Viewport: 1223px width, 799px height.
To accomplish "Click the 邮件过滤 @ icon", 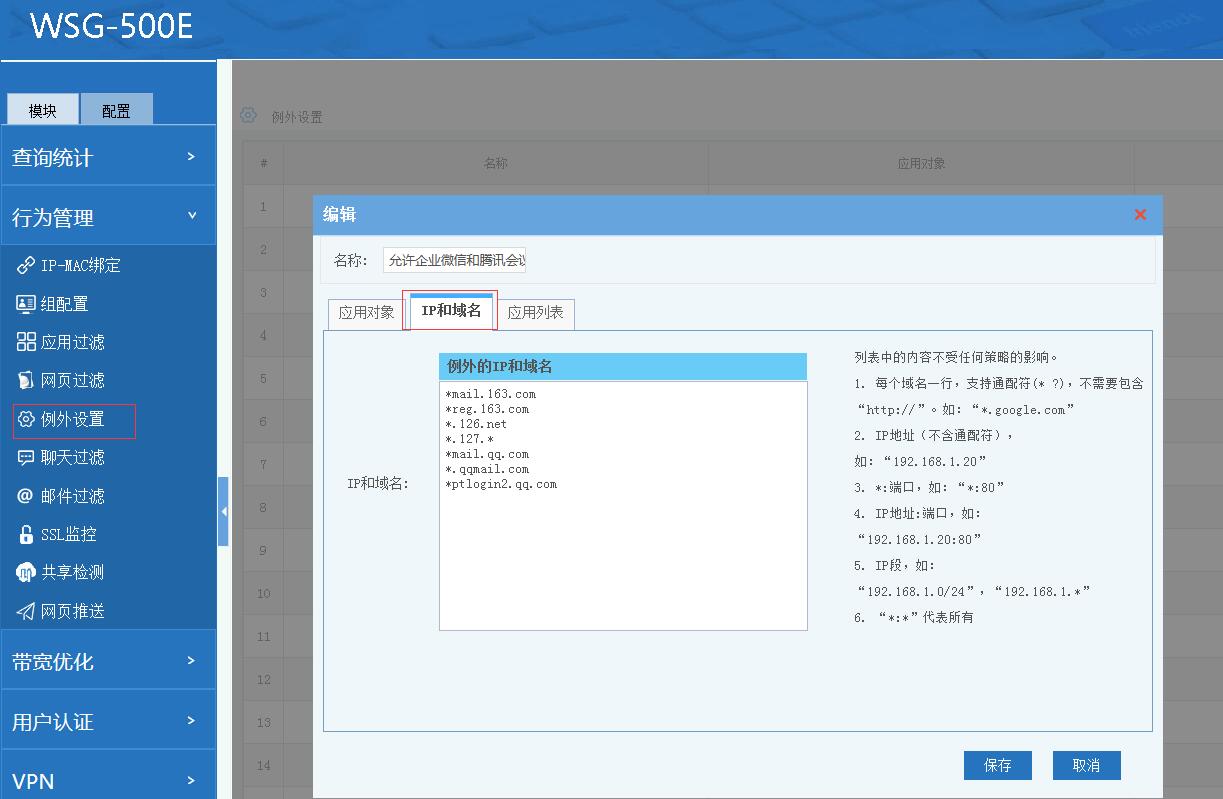I will click(x=26, y=496).
